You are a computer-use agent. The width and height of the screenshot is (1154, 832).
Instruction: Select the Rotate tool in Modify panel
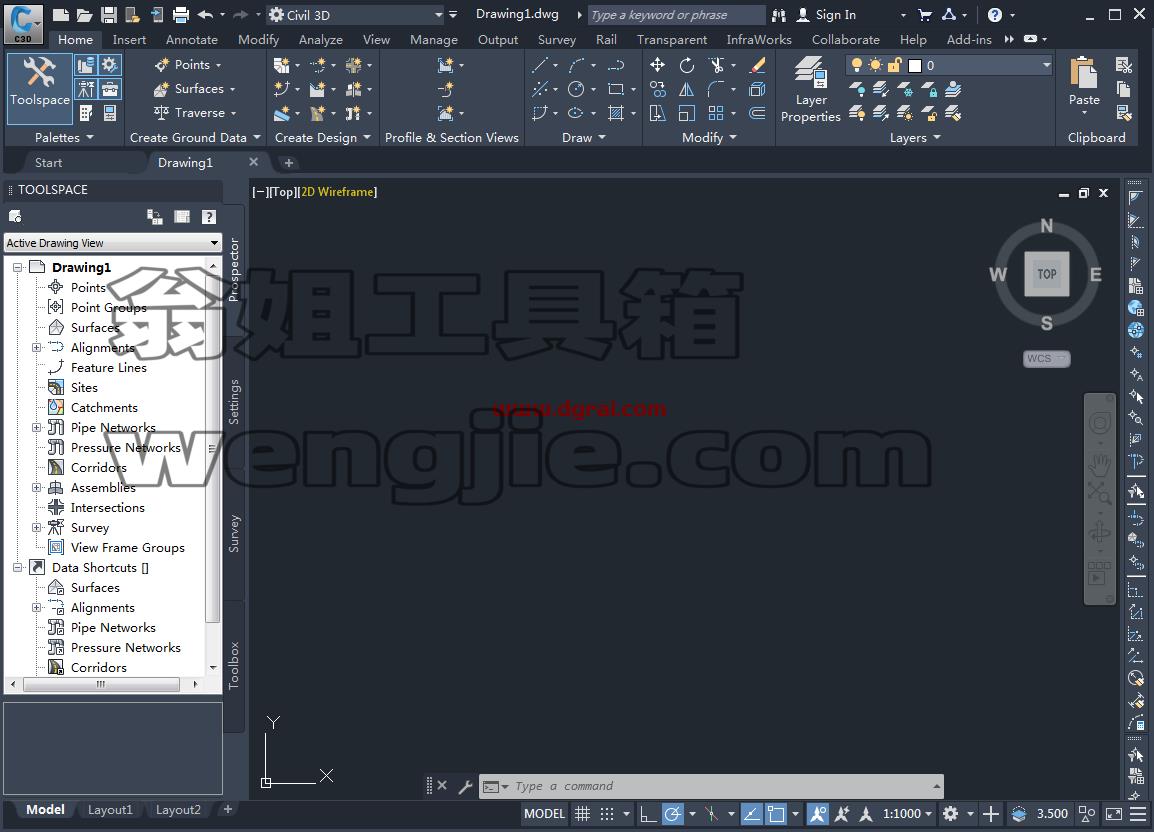(687, 66)
